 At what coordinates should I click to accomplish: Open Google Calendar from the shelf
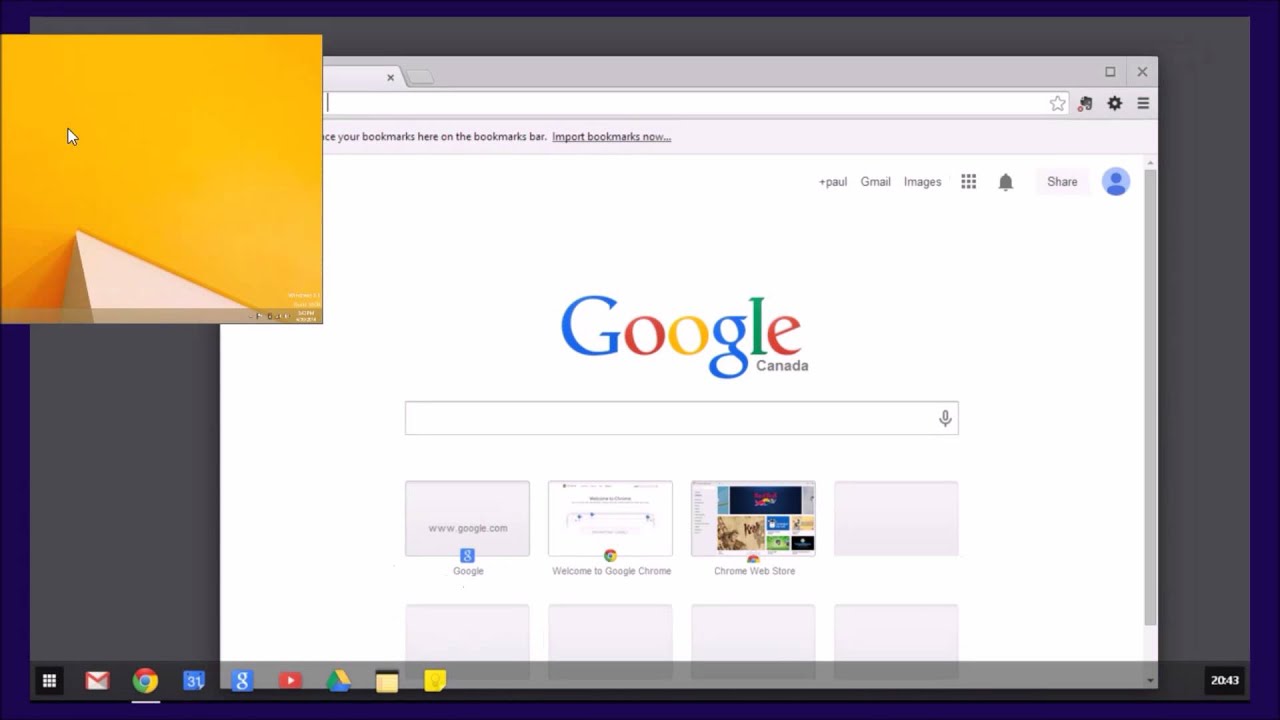pos(194,681)
